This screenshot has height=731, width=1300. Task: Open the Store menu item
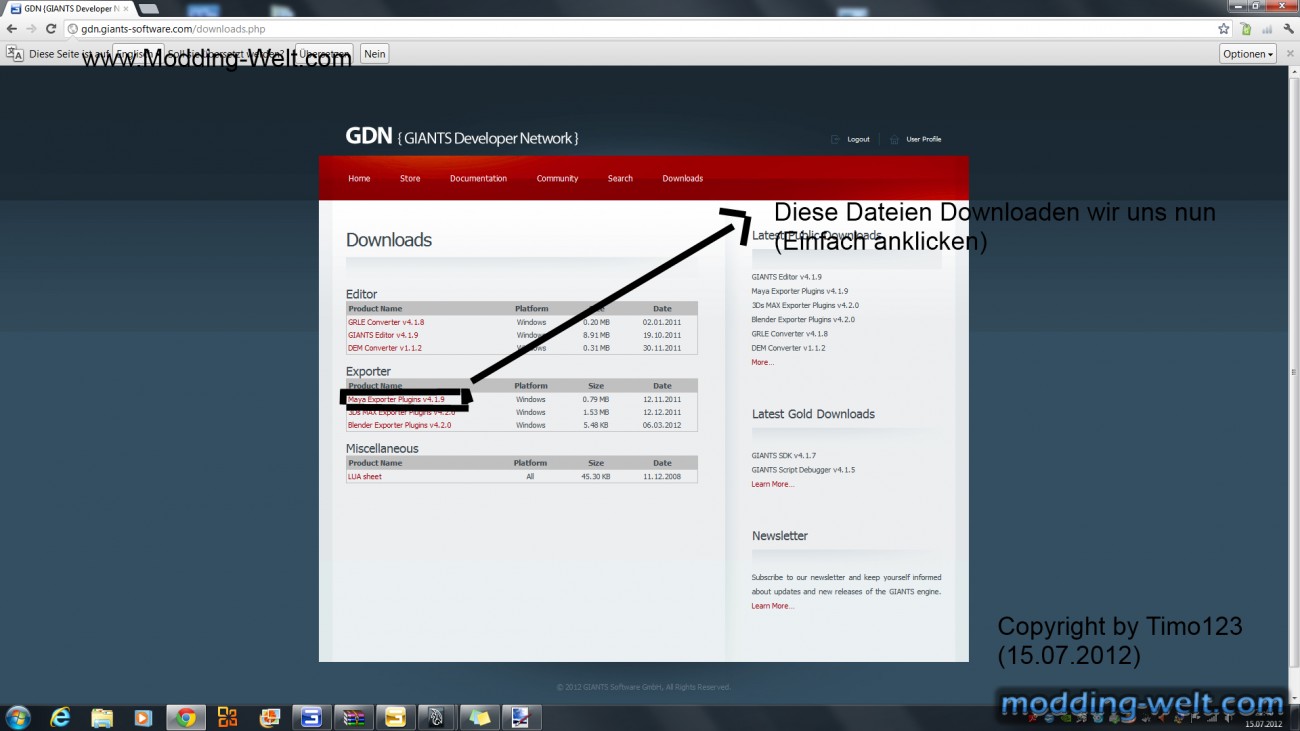[x=410, y=178]
